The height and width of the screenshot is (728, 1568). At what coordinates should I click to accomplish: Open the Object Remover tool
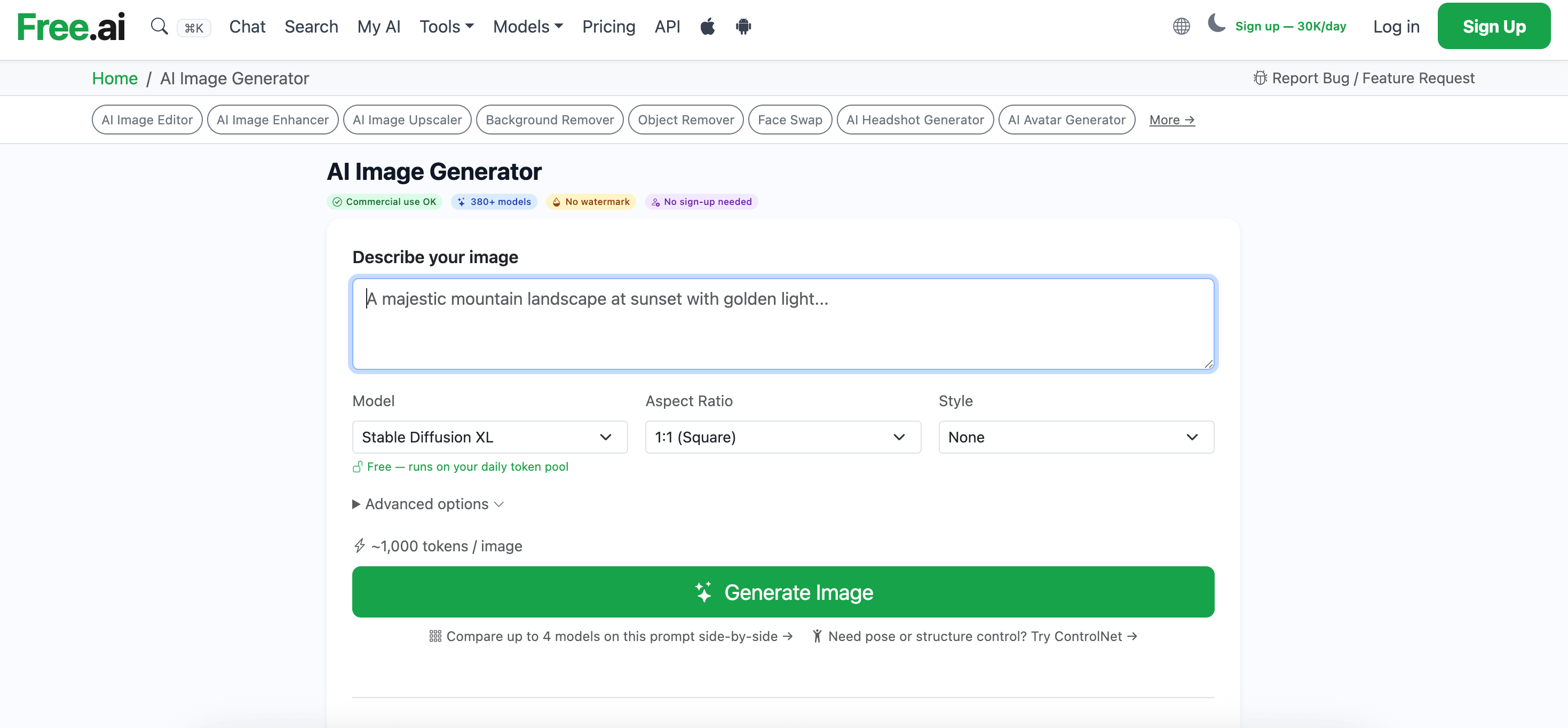pyautogui.click(x=686, y=120)
